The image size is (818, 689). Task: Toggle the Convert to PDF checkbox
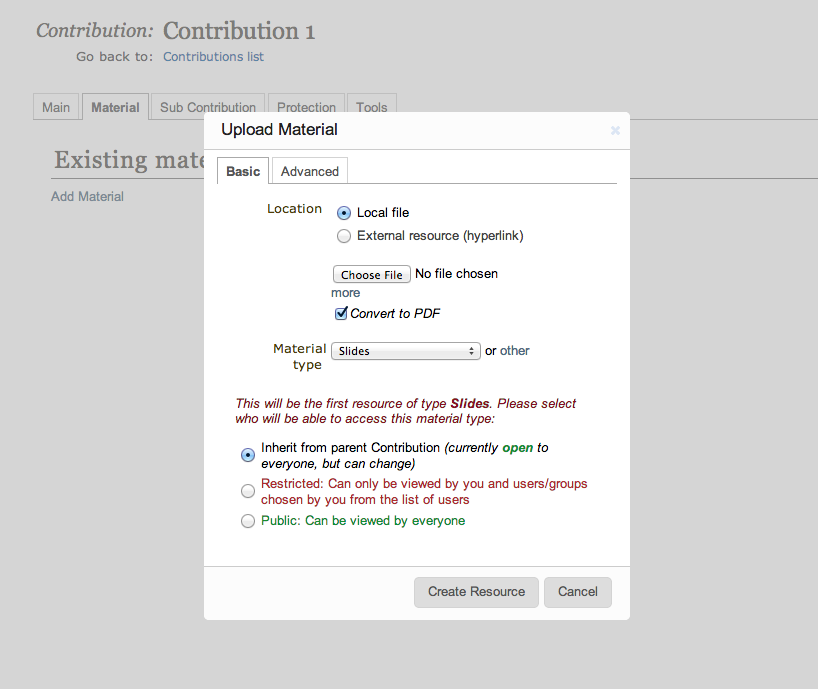341,313
